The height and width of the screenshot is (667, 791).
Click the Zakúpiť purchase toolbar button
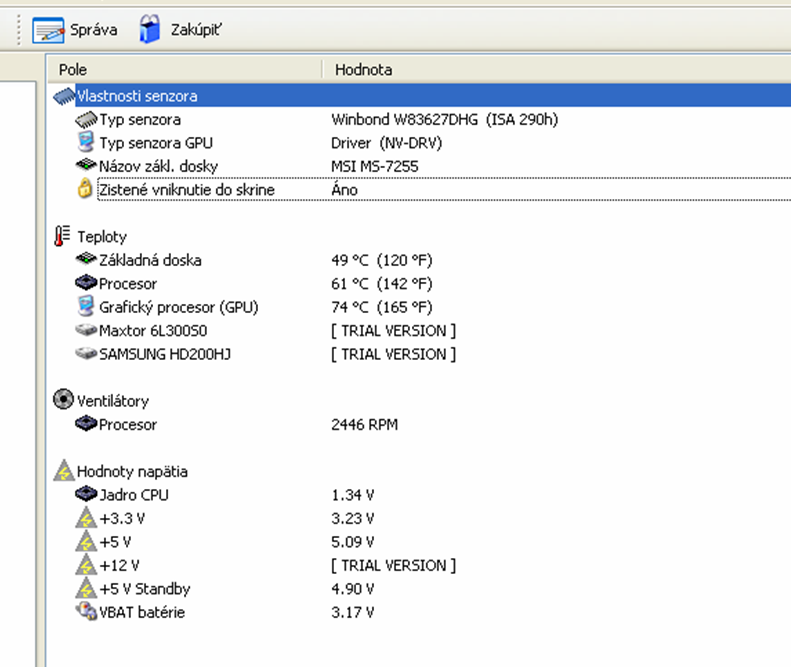181,29
